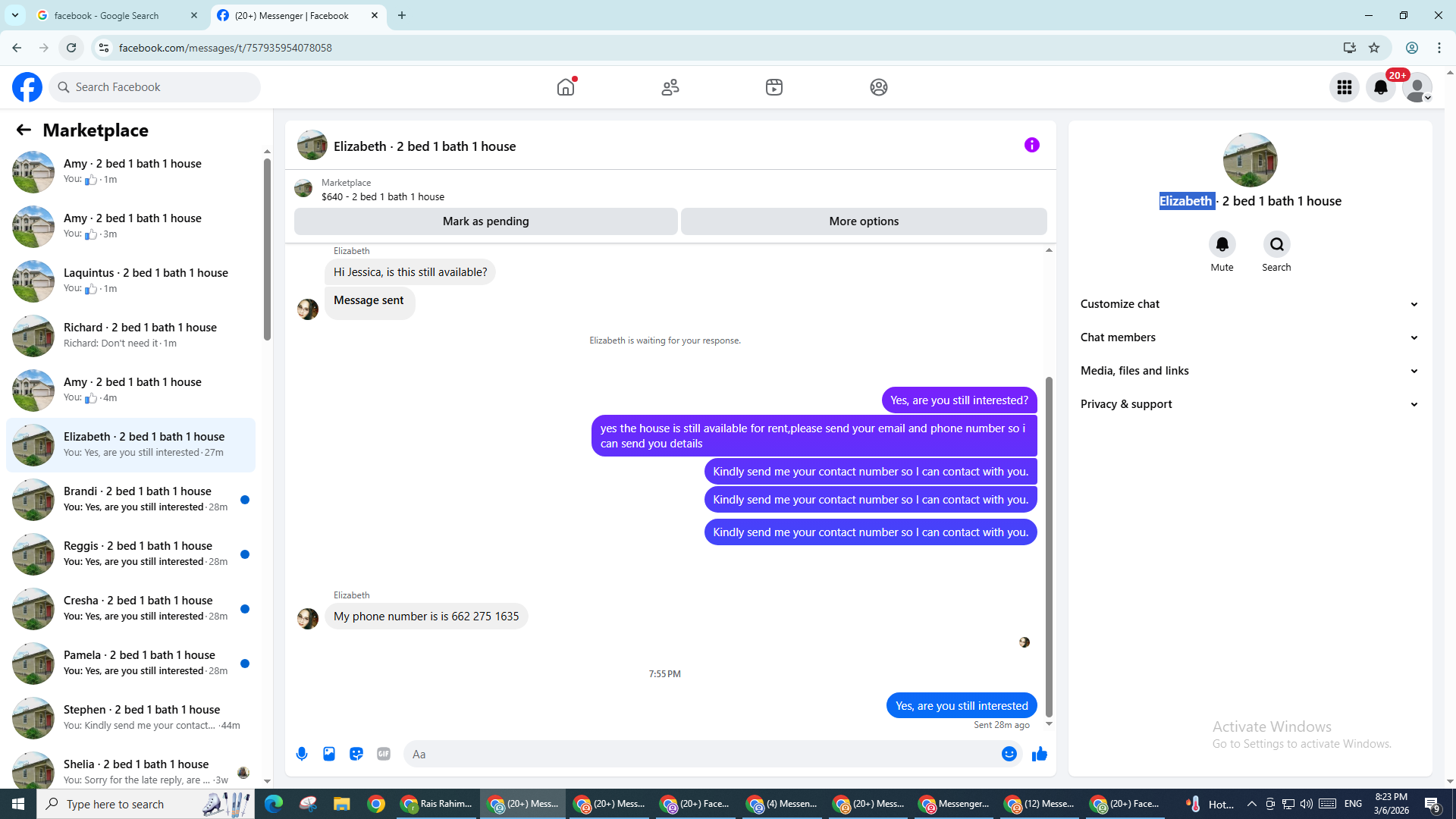Click the More options button

point(864,221)
